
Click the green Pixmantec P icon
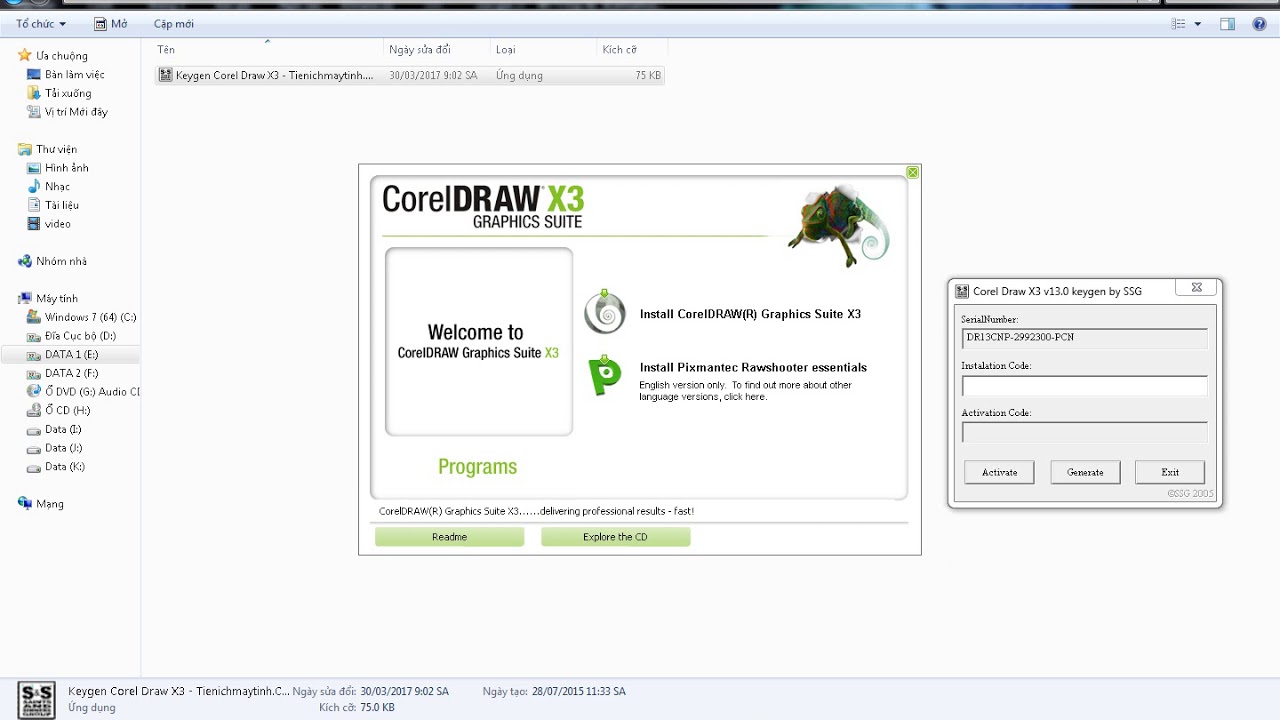click(604, 376)
